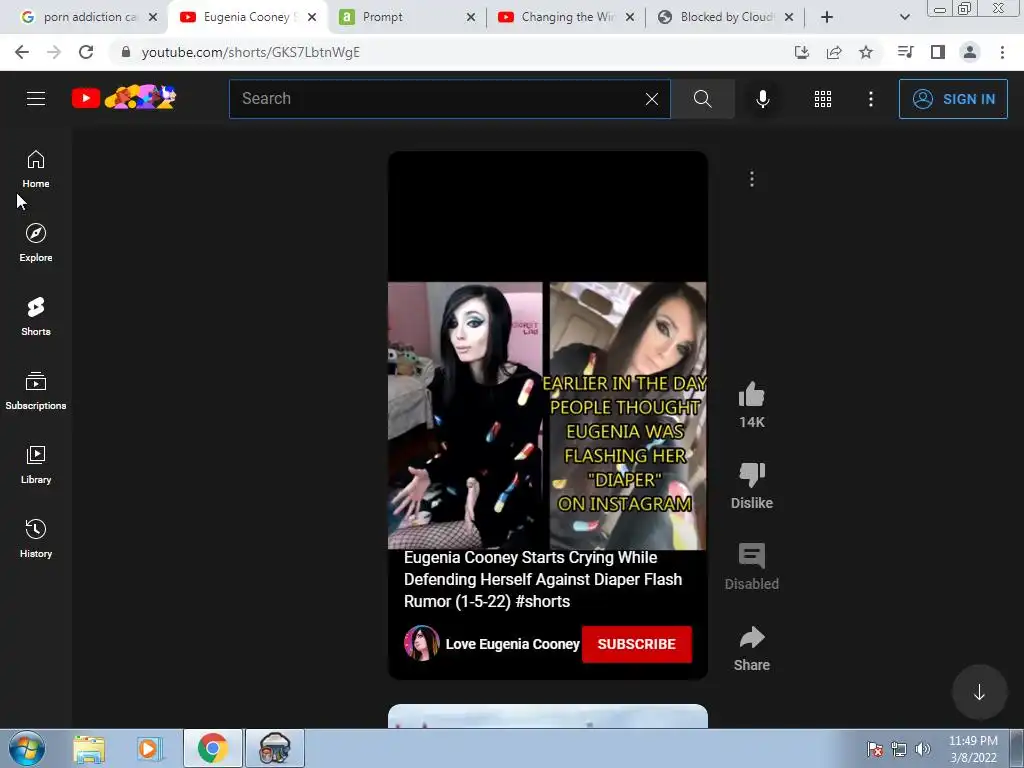
Task: Open the volume speaker tray icon
Action: tap(923, 749)
